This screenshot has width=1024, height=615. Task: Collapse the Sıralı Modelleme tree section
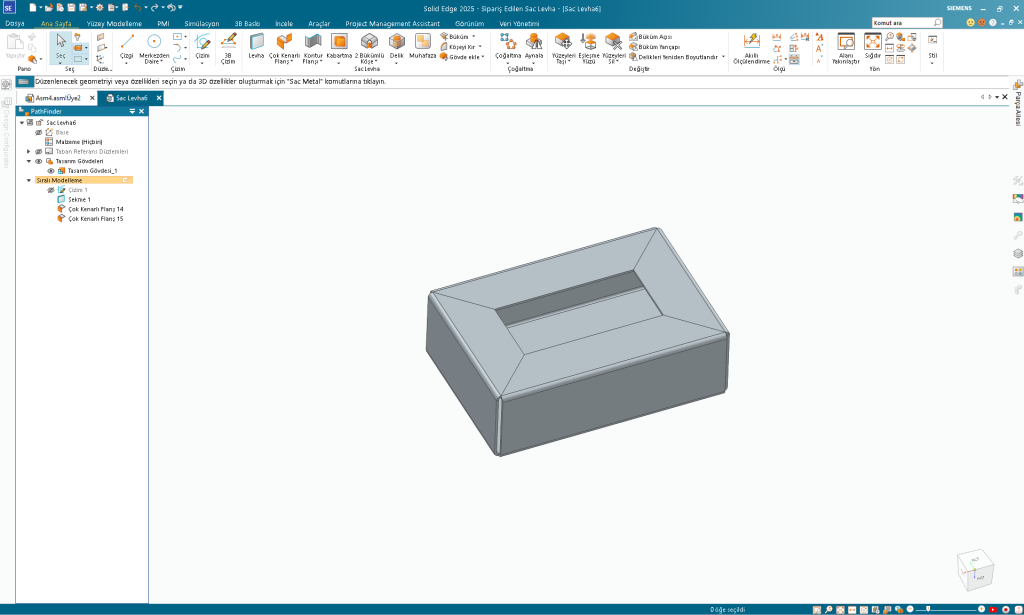coord(29,180)
